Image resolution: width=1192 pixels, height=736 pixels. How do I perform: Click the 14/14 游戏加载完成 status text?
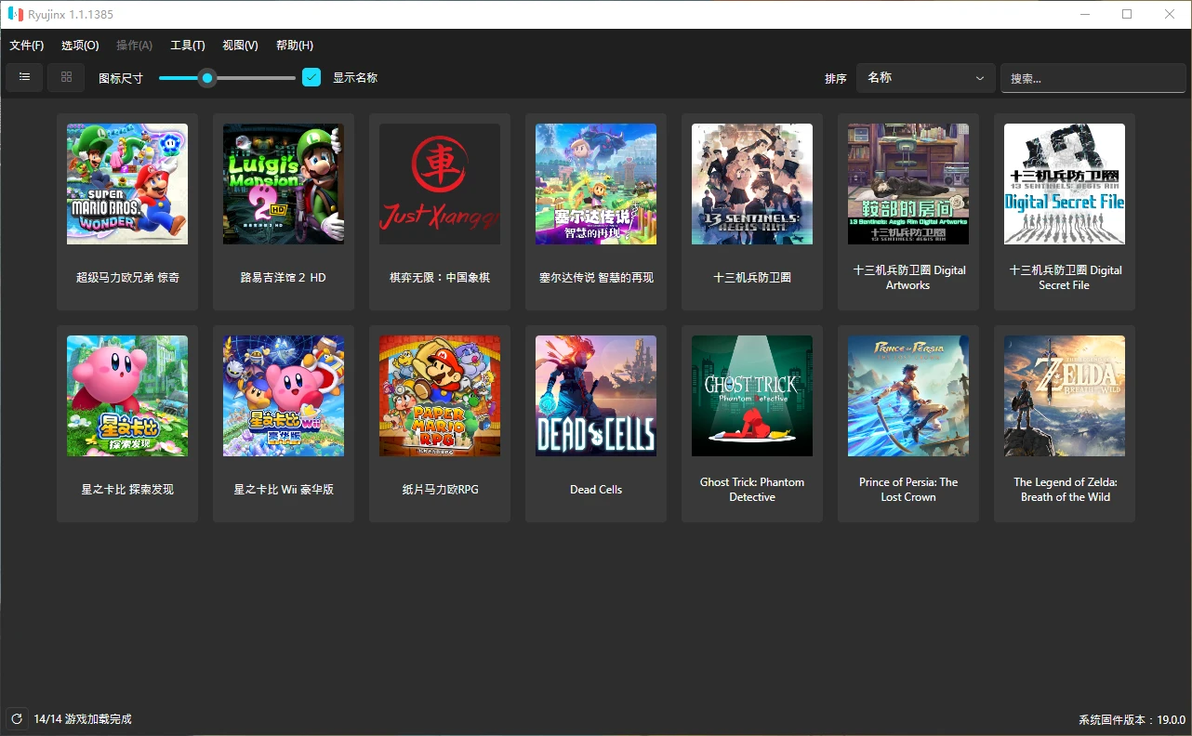pos(83,719)
